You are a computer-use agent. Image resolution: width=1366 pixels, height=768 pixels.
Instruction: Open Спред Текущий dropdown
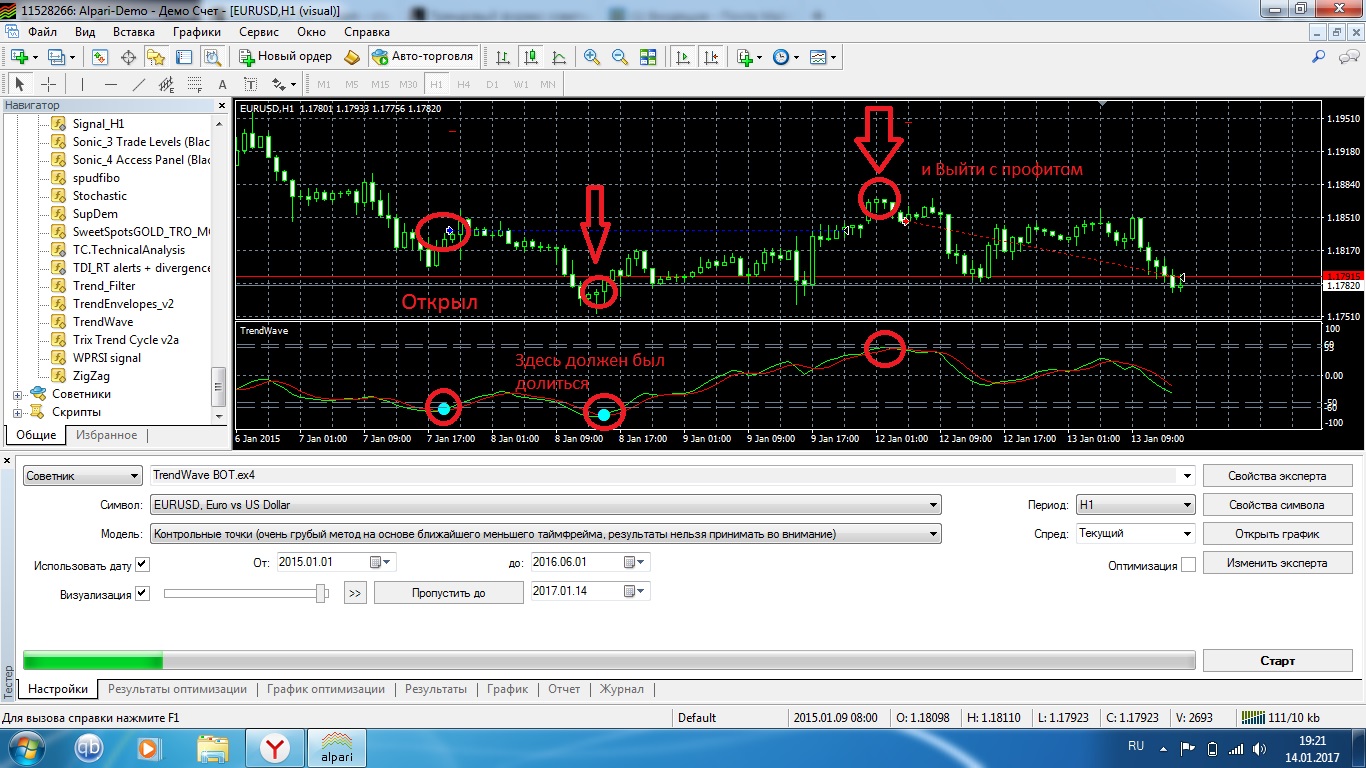[x=1135, y=534]
